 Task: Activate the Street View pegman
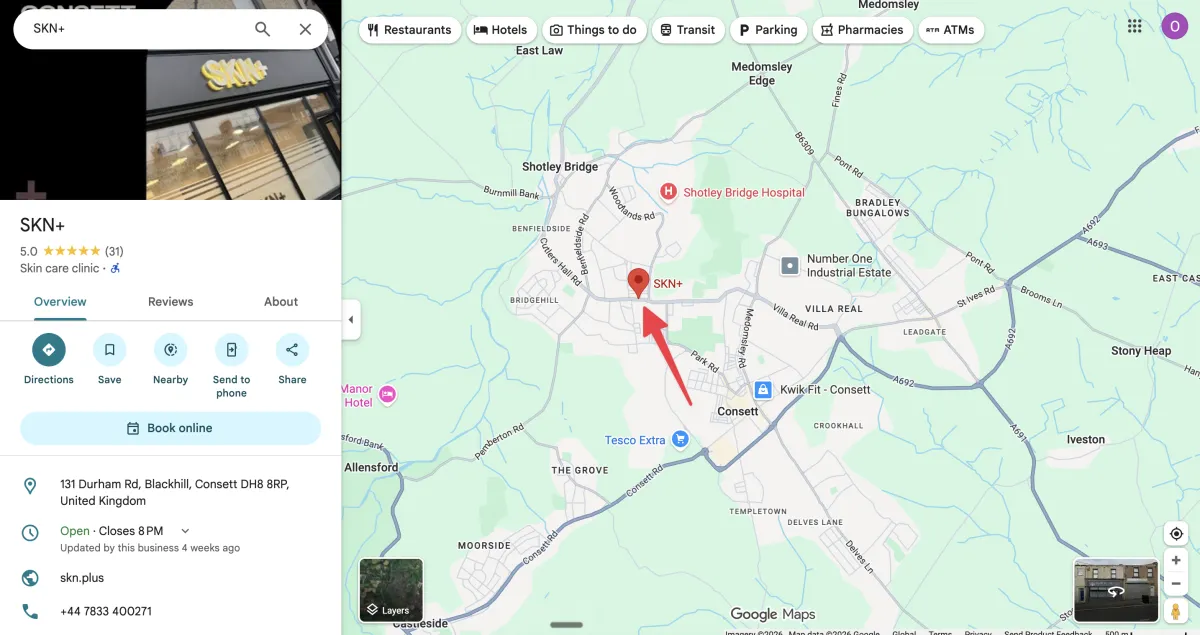[1176, 610]
